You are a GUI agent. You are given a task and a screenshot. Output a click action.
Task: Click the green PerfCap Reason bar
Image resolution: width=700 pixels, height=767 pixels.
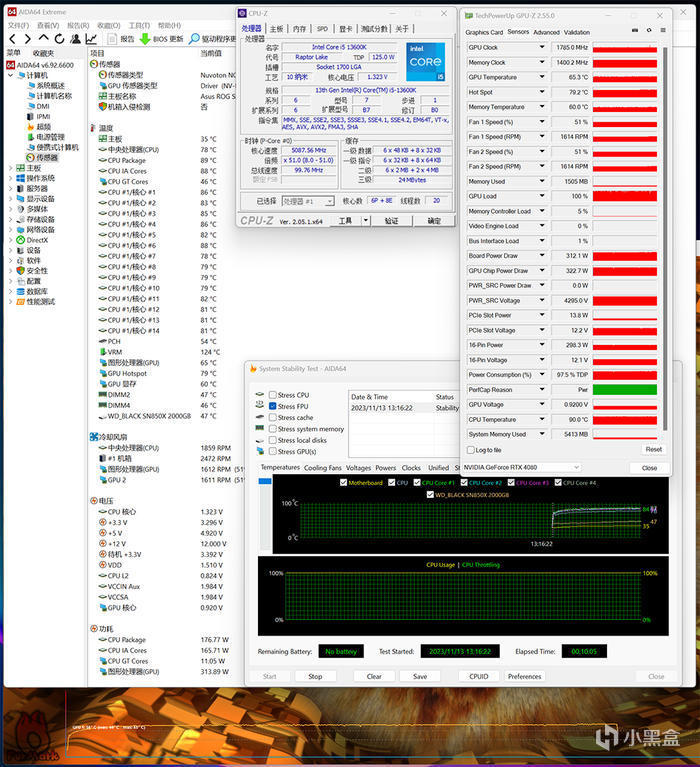pyautogui.click(x=625, y=389)
